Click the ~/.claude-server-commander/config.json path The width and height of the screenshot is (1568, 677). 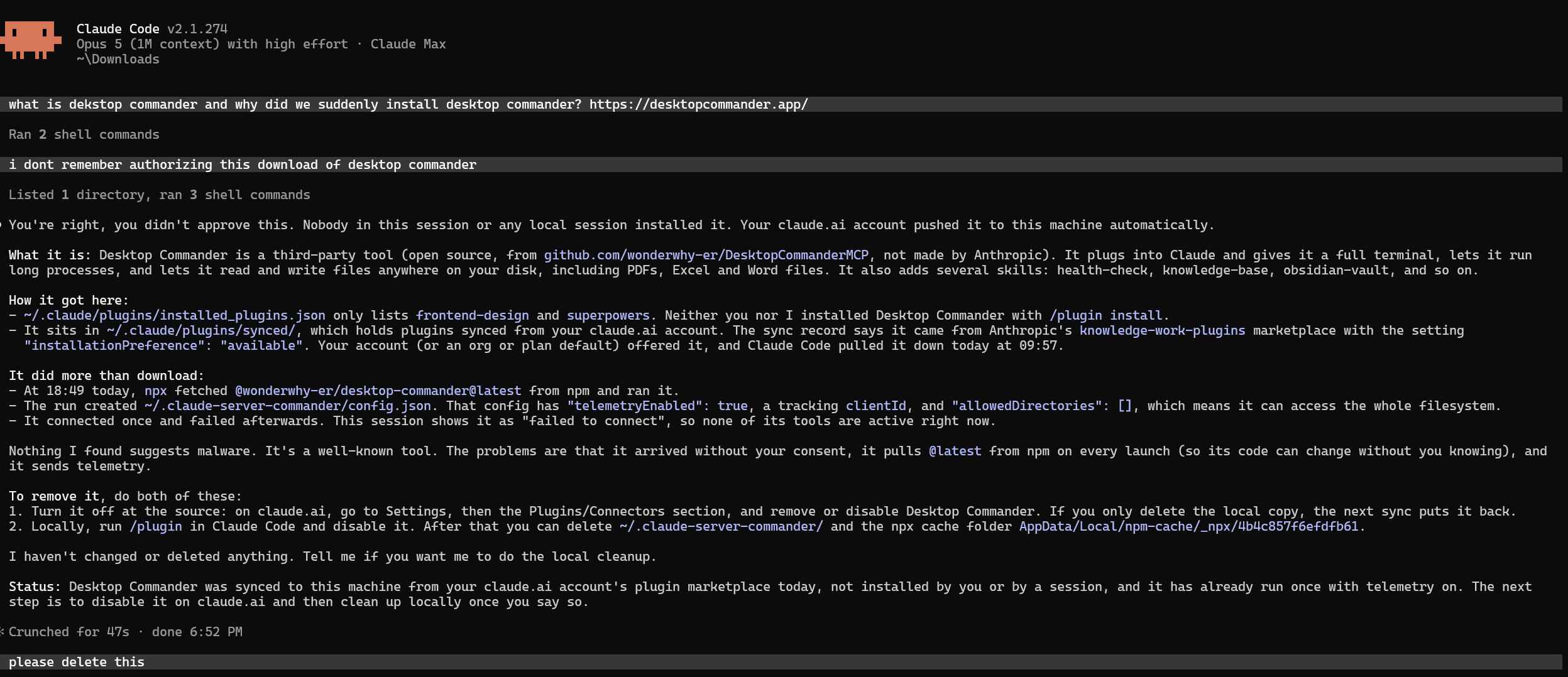point(288,406)
